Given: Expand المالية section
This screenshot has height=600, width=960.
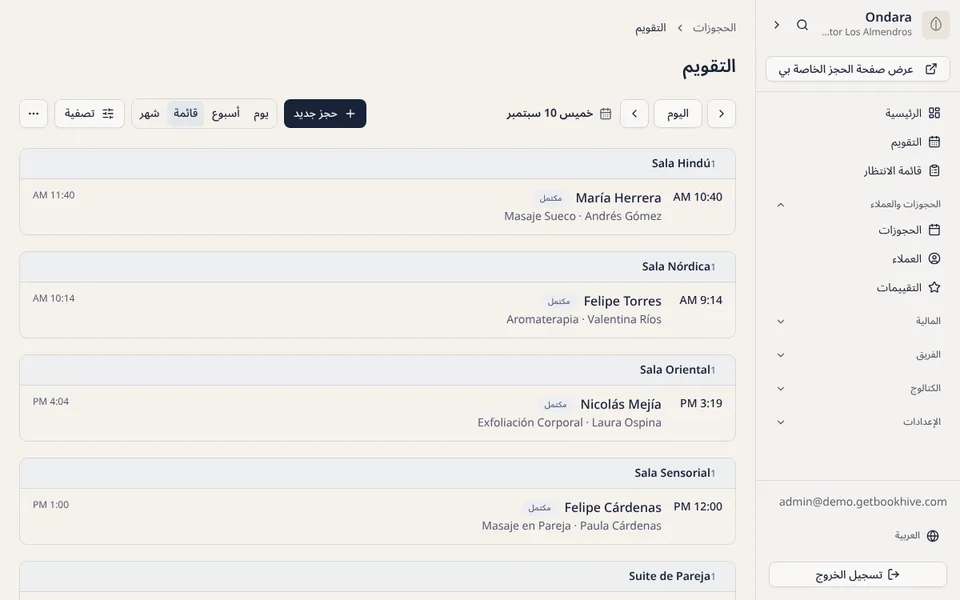Looking at the screenshot, I should pyautogui.click(x=858, y=321).
